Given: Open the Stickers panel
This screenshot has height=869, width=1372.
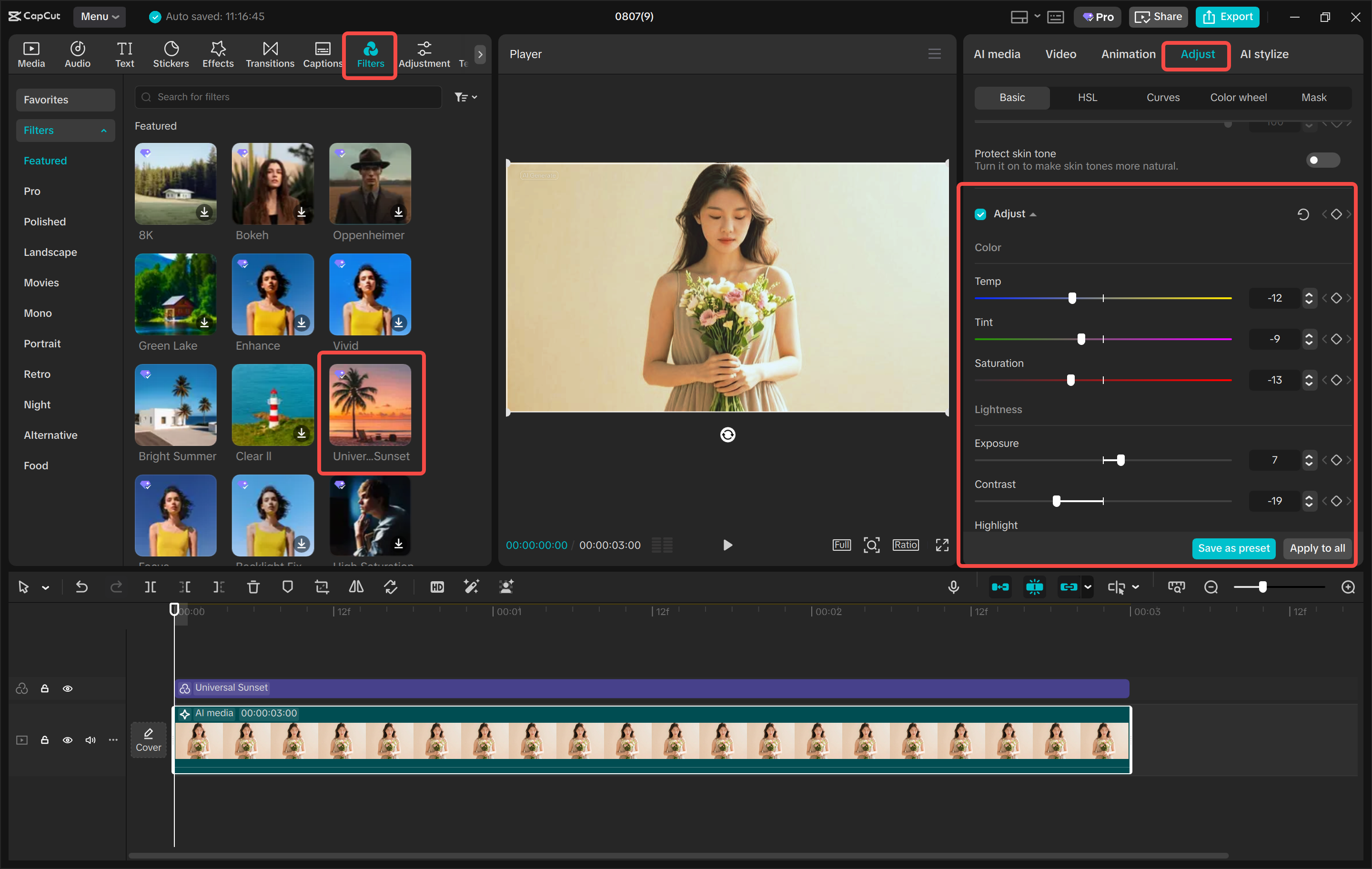Looking at the screenshot, I should point(171,55).
